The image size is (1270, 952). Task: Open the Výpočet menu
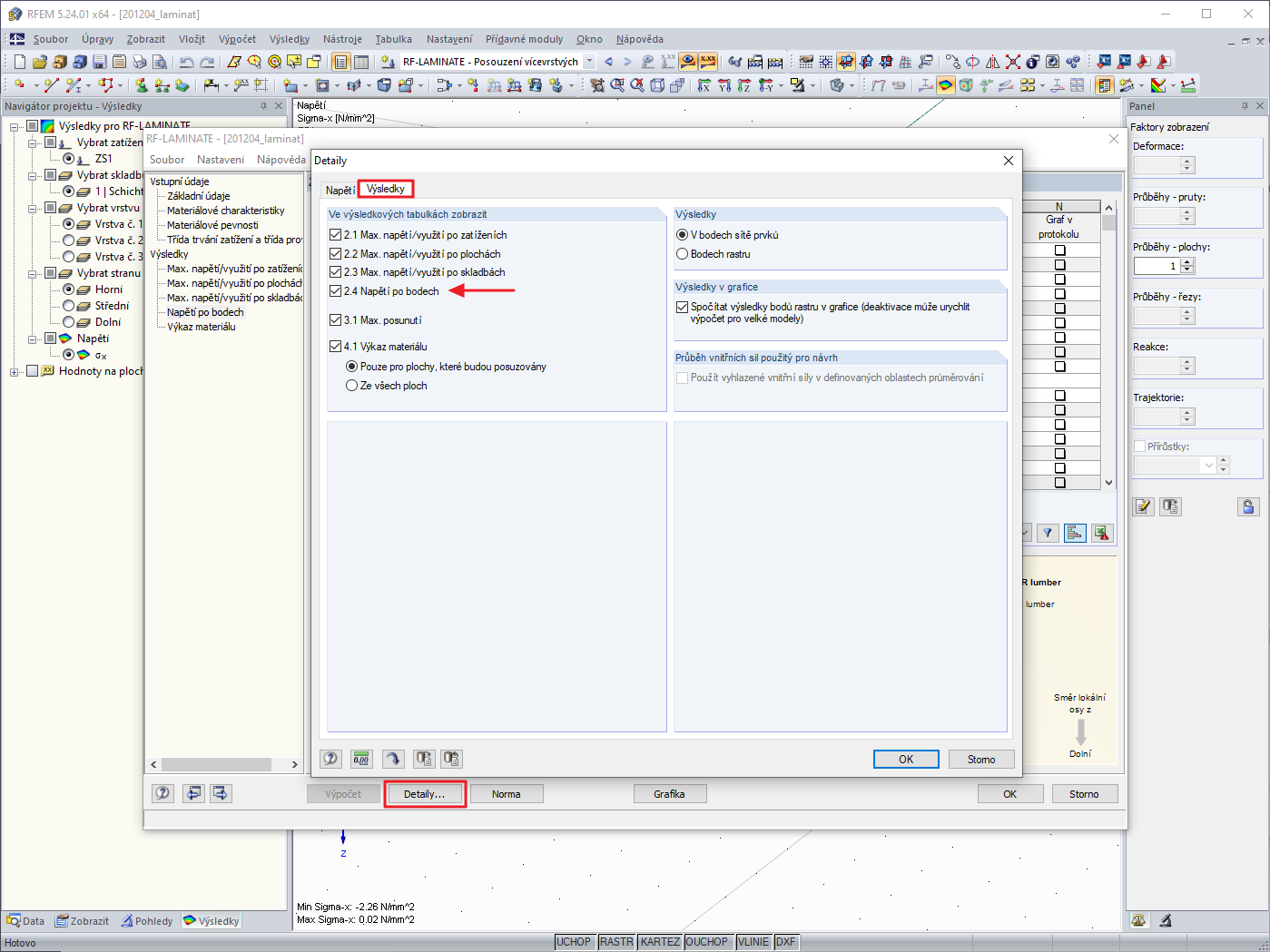pos(237,39)
